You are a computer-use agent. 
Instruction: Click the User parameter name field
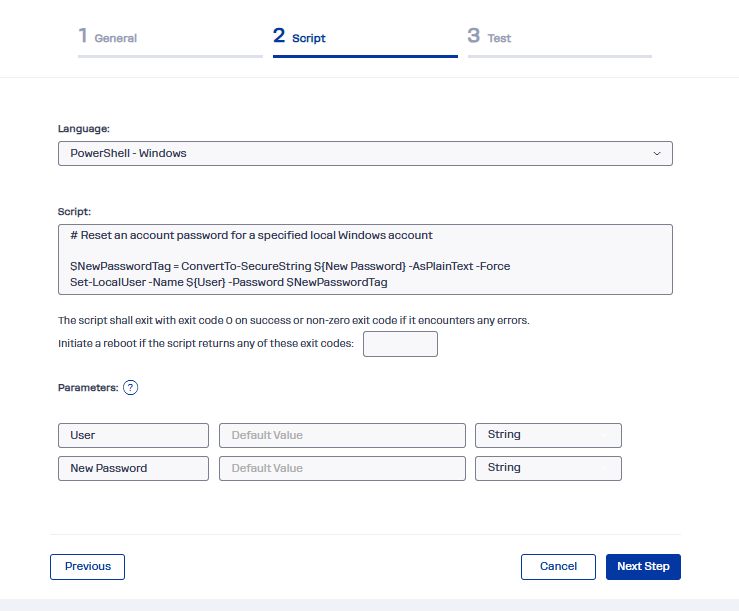coord(133,435)
